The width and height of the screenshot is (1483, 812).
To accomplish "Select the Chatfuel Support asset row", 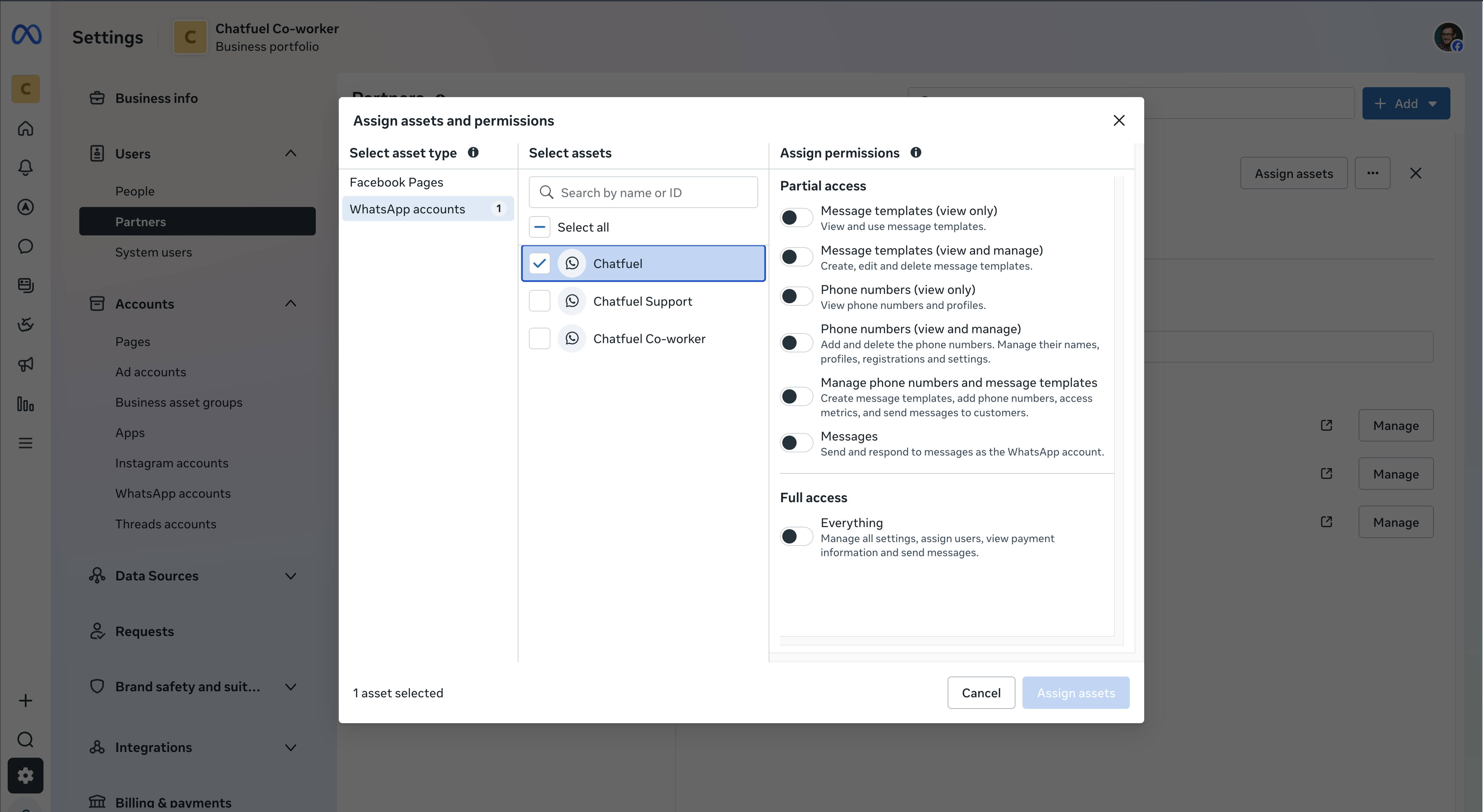I will pyautogui.click(x=643, y=301).
